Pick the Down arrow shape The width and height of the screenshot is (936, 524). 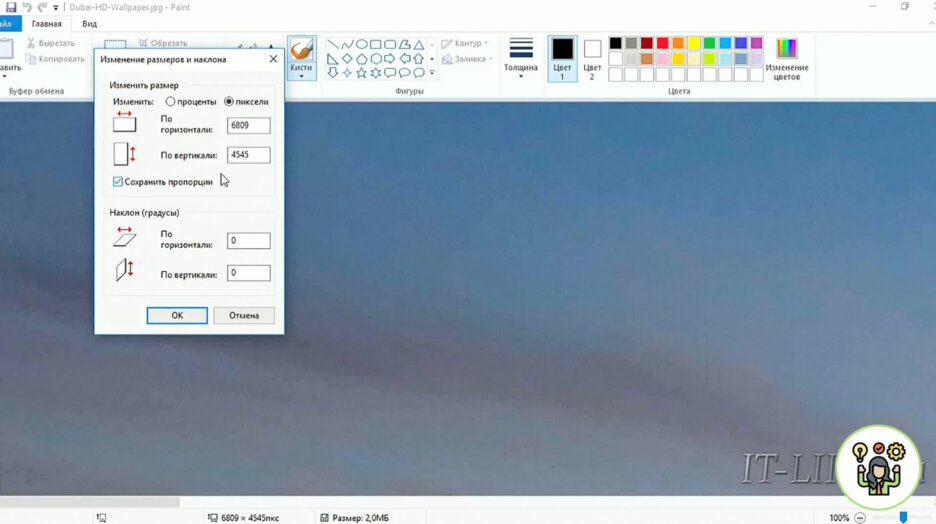click(x=332, y=73)
